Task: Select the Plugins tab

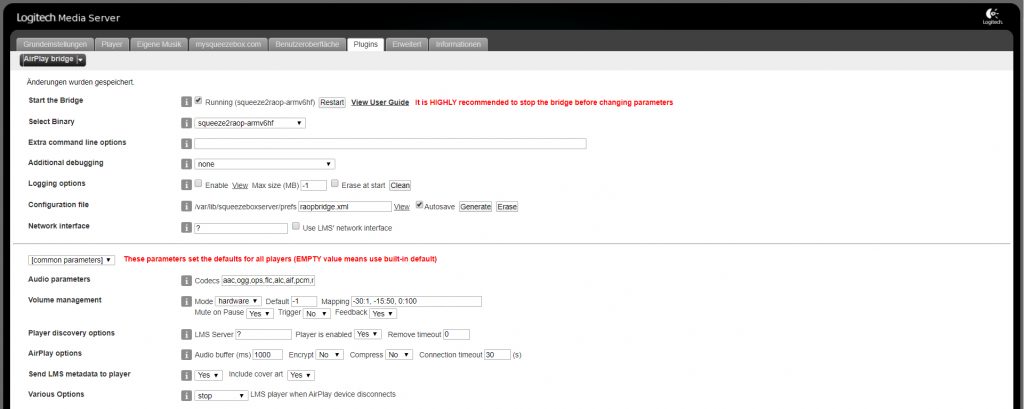Action: (365, 44)
